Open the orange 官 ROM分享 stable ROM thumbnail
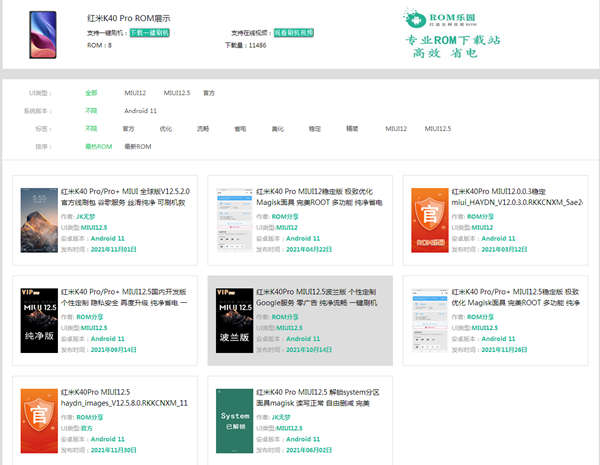Screen dimensions: 600x465 point(430,222)
